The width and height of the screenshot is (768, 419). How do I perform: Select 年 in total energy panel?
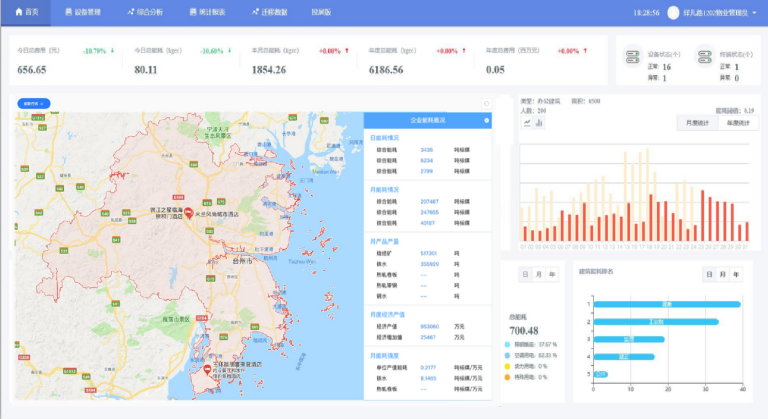click(x=552, y=274)
